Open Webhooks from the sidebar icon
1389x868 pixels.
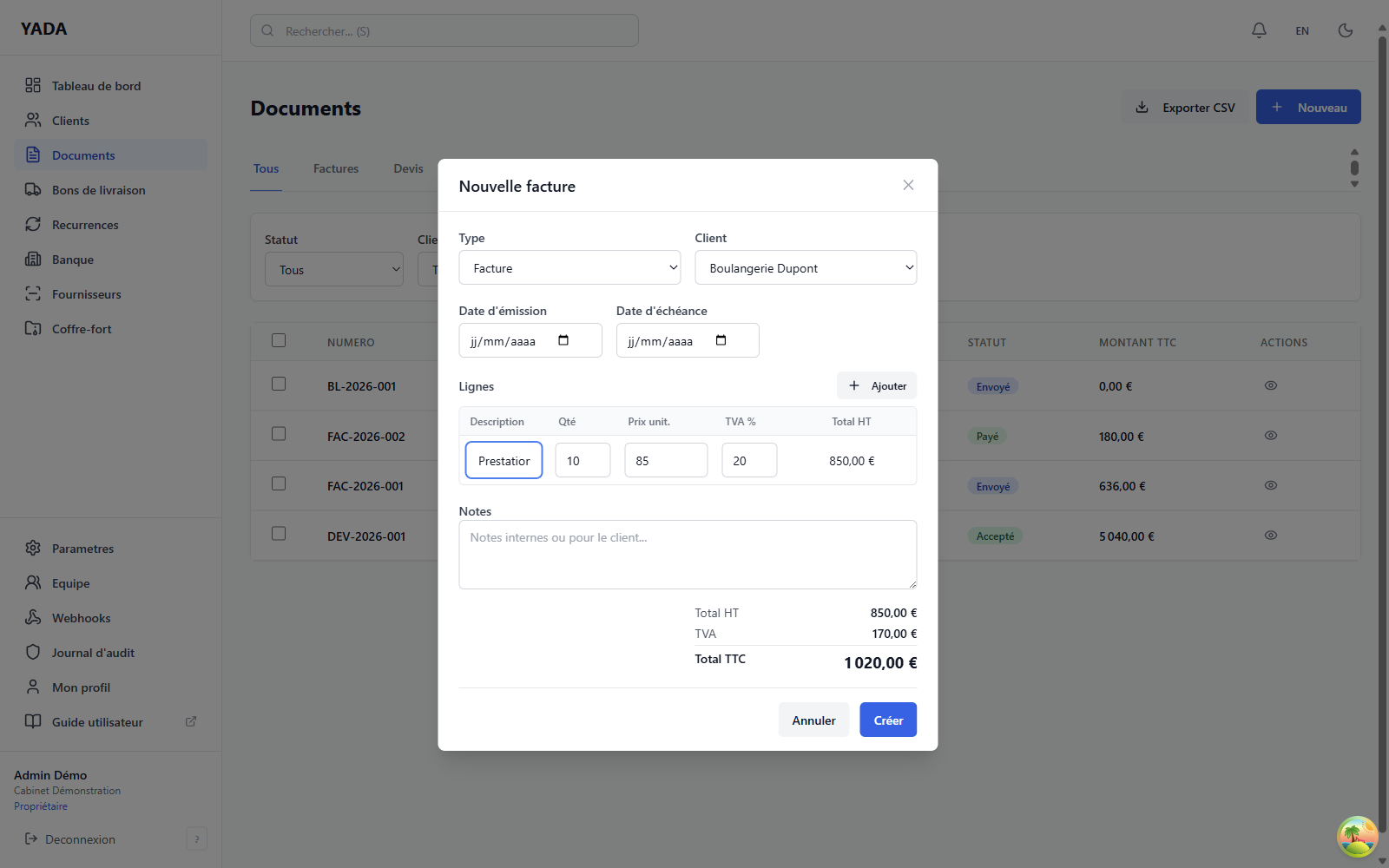pyautogui.click(x=33, y=618)
